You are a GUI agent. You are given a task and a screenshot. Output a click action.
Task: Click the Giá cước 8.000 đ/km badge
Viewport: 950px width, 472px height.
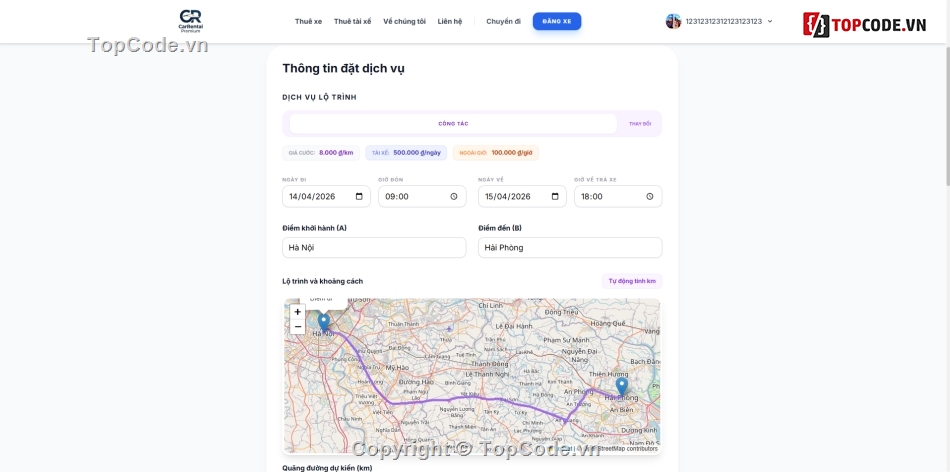(x=321, y=153)
